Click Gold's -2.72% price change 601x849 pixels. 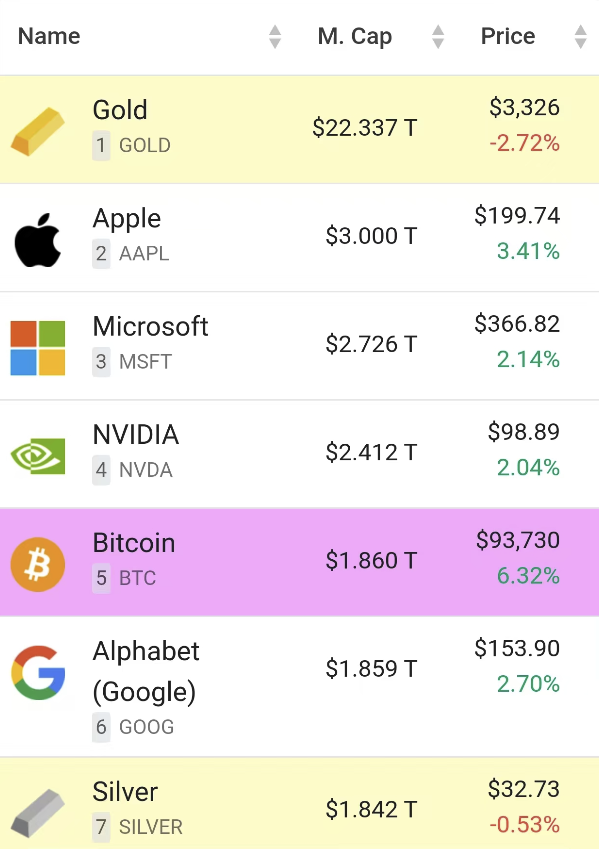(x=524, y=143)
